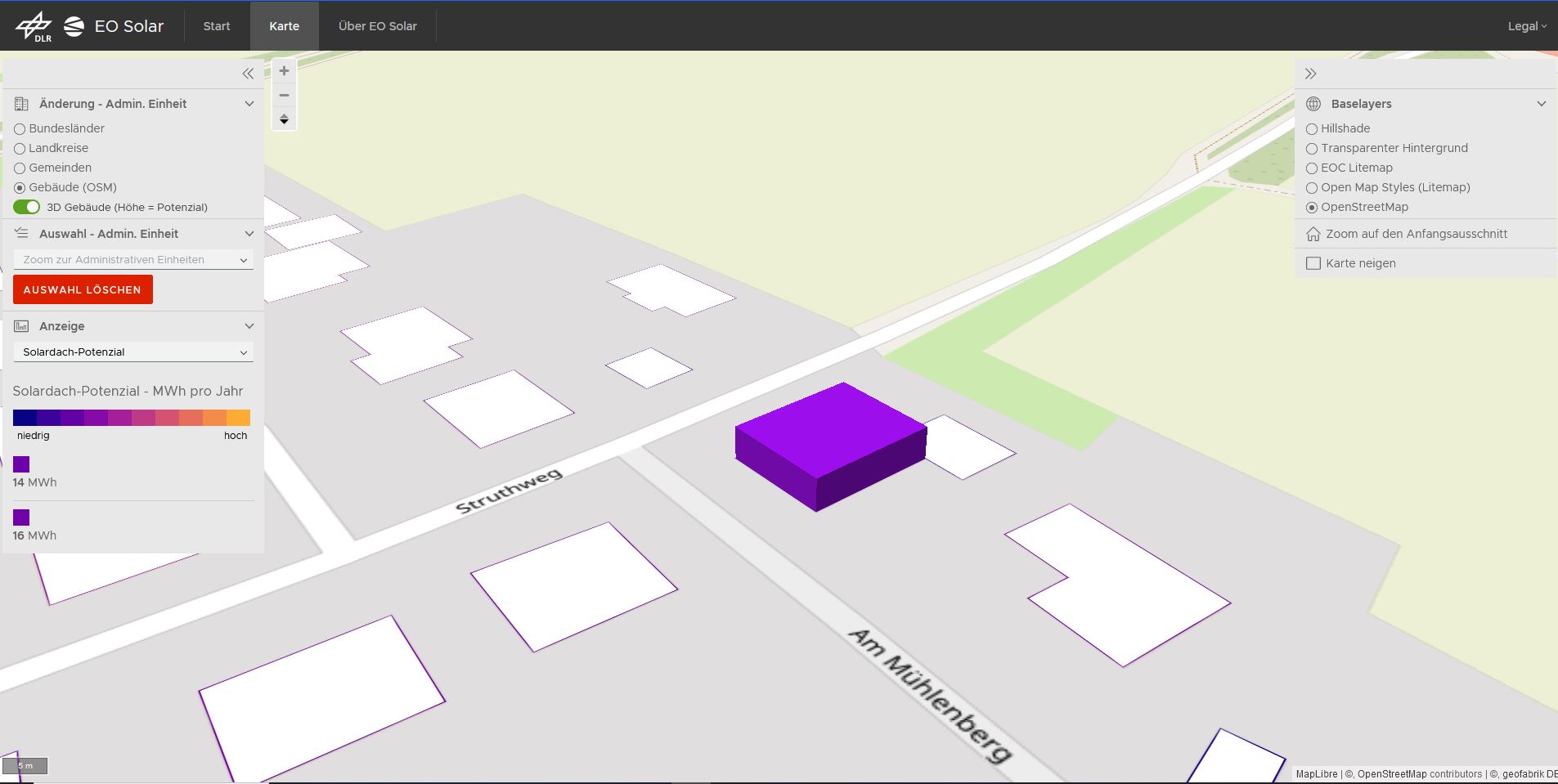Click the Baselayers globe icon
This screenshot has height=784, width=1558.
click(x=1313, y=104)
